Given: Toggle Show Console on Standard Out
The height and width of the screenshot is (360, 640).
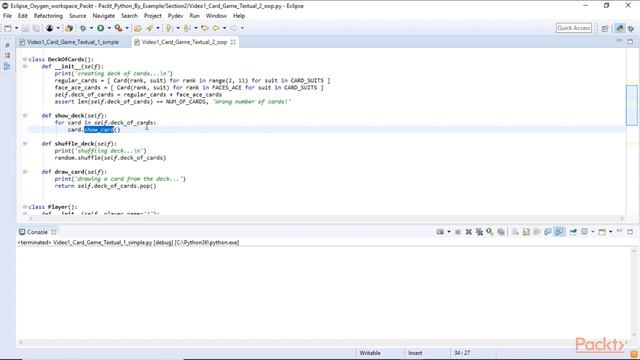Looking at the screenshot, I should tap(548, 232).
